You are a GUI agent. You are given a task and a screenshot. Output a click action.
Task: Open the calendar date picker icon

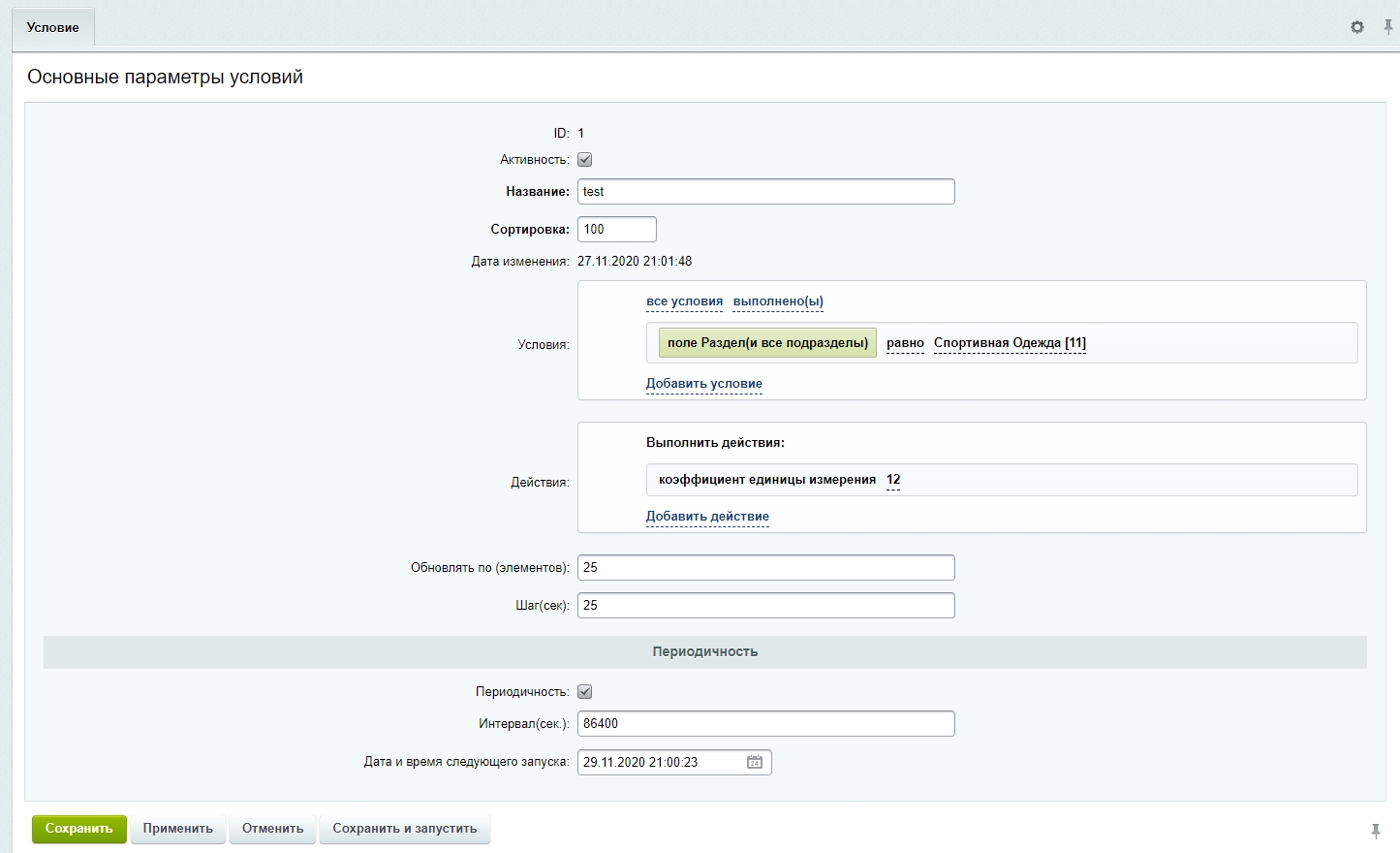coord(754,762)
